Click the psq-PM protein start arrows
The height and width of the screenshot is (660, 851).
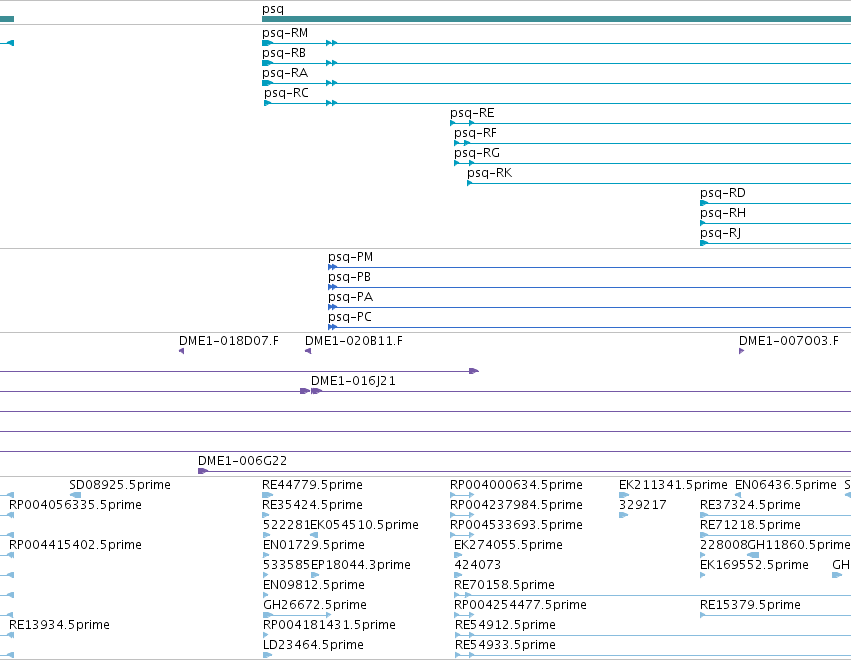tap(333, 267)
